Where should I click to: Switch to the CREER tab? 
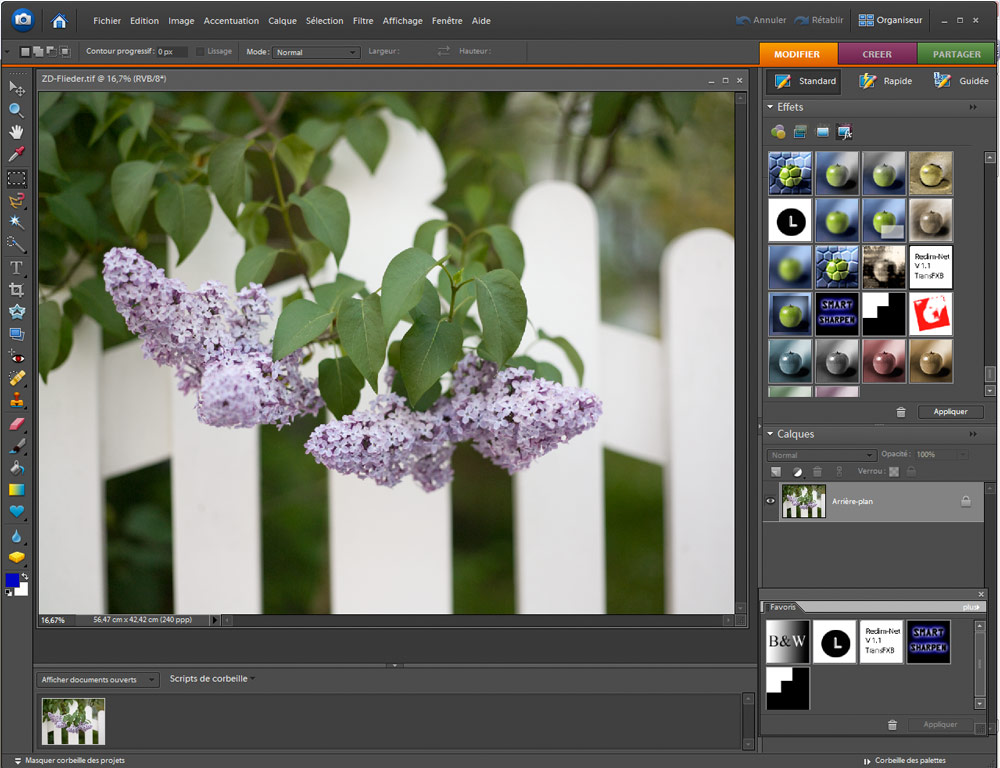pos(877,54)
